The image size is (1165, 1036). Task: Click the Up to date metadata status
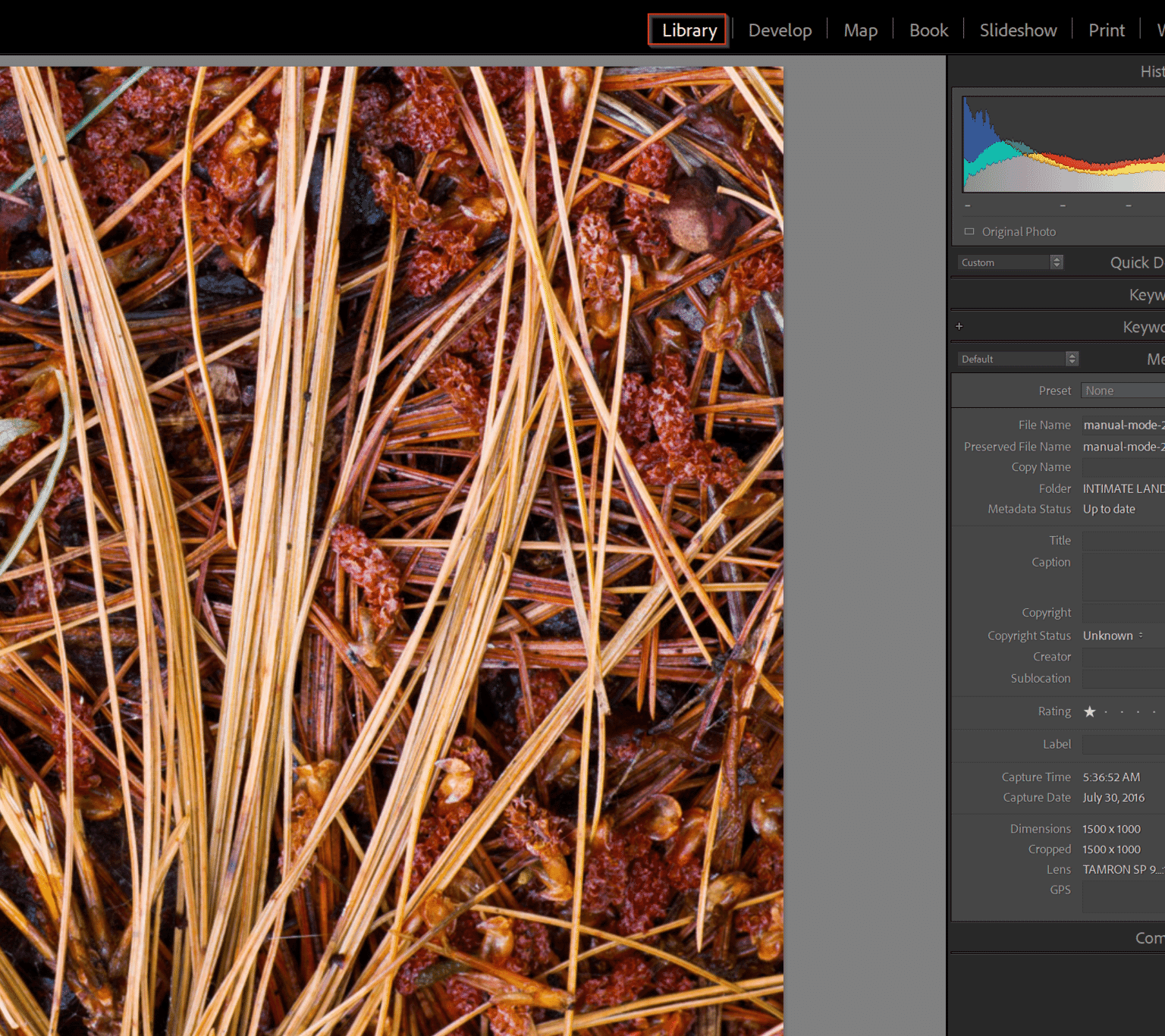[x=1109, y=509]
